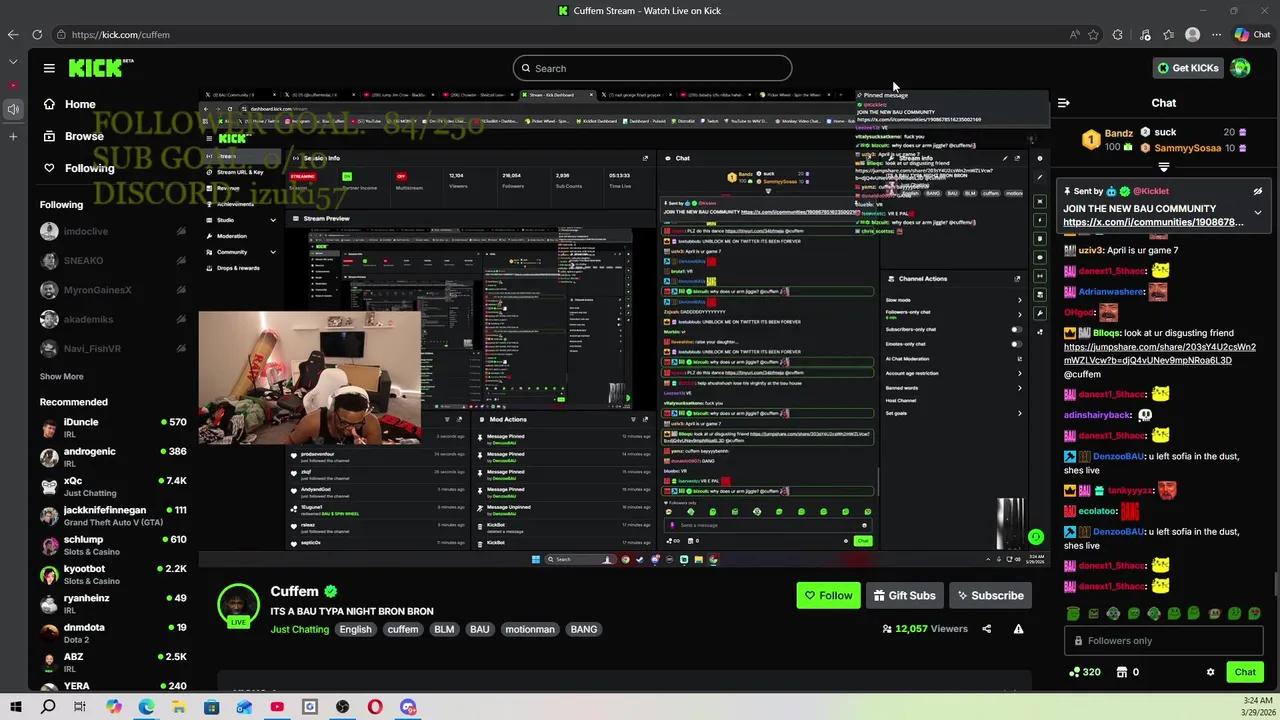Open the Just Chatting category link
This screenshot has height=720, width=1280.
point(299,629)
